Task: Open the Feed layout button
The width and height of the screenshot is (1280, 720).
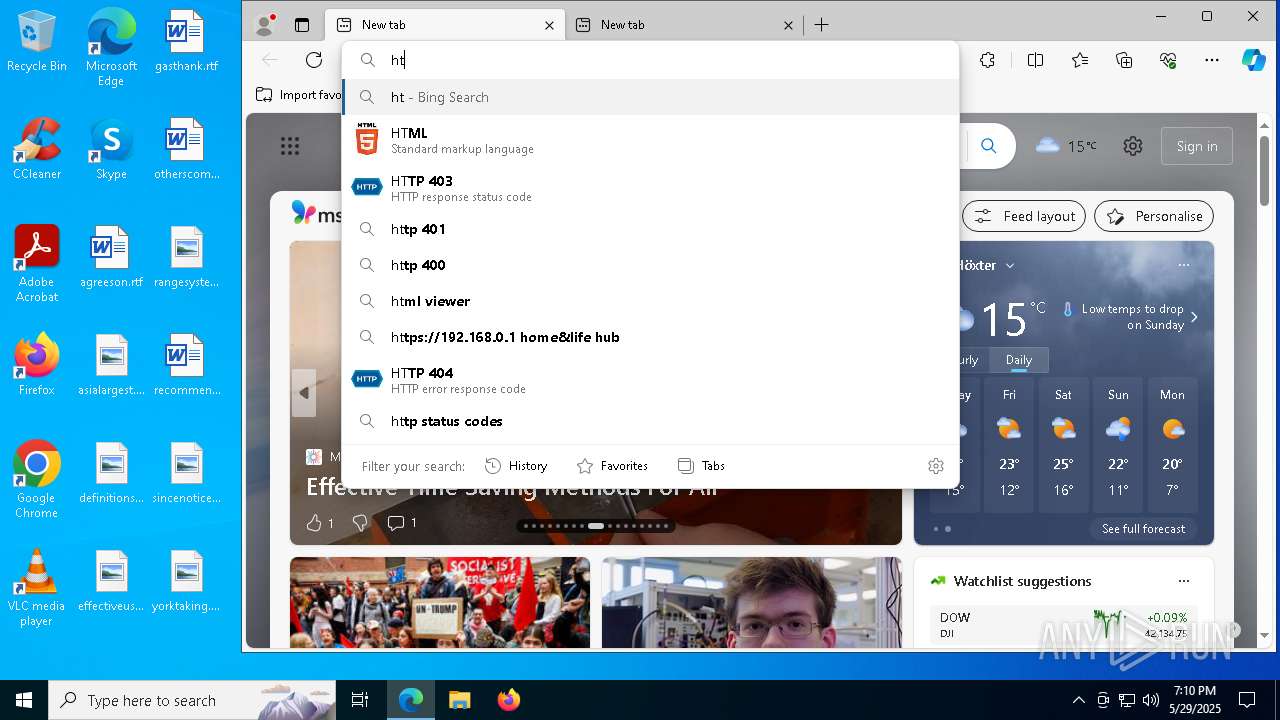Action: coord(1024,216)
